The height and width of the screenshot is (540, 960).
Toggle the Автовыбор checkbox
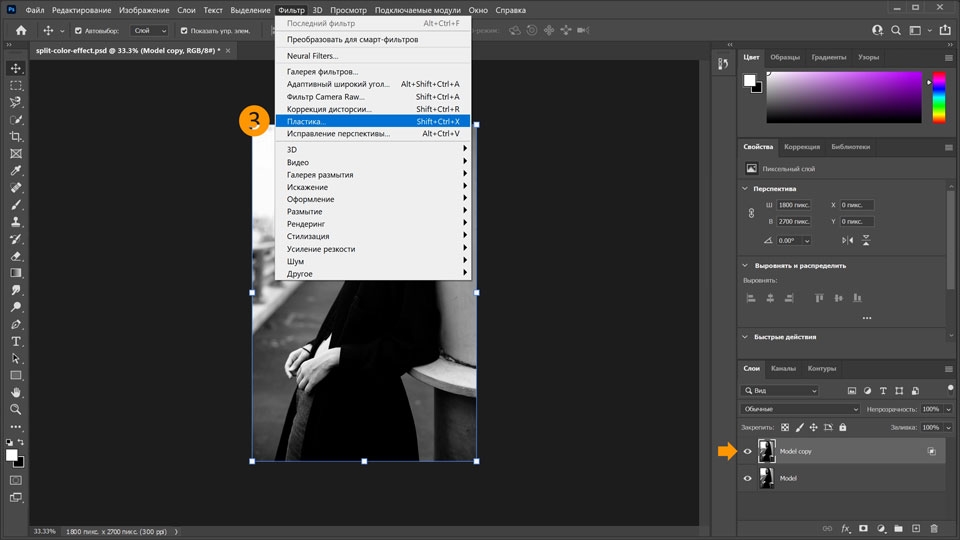[x=78, y=31]
